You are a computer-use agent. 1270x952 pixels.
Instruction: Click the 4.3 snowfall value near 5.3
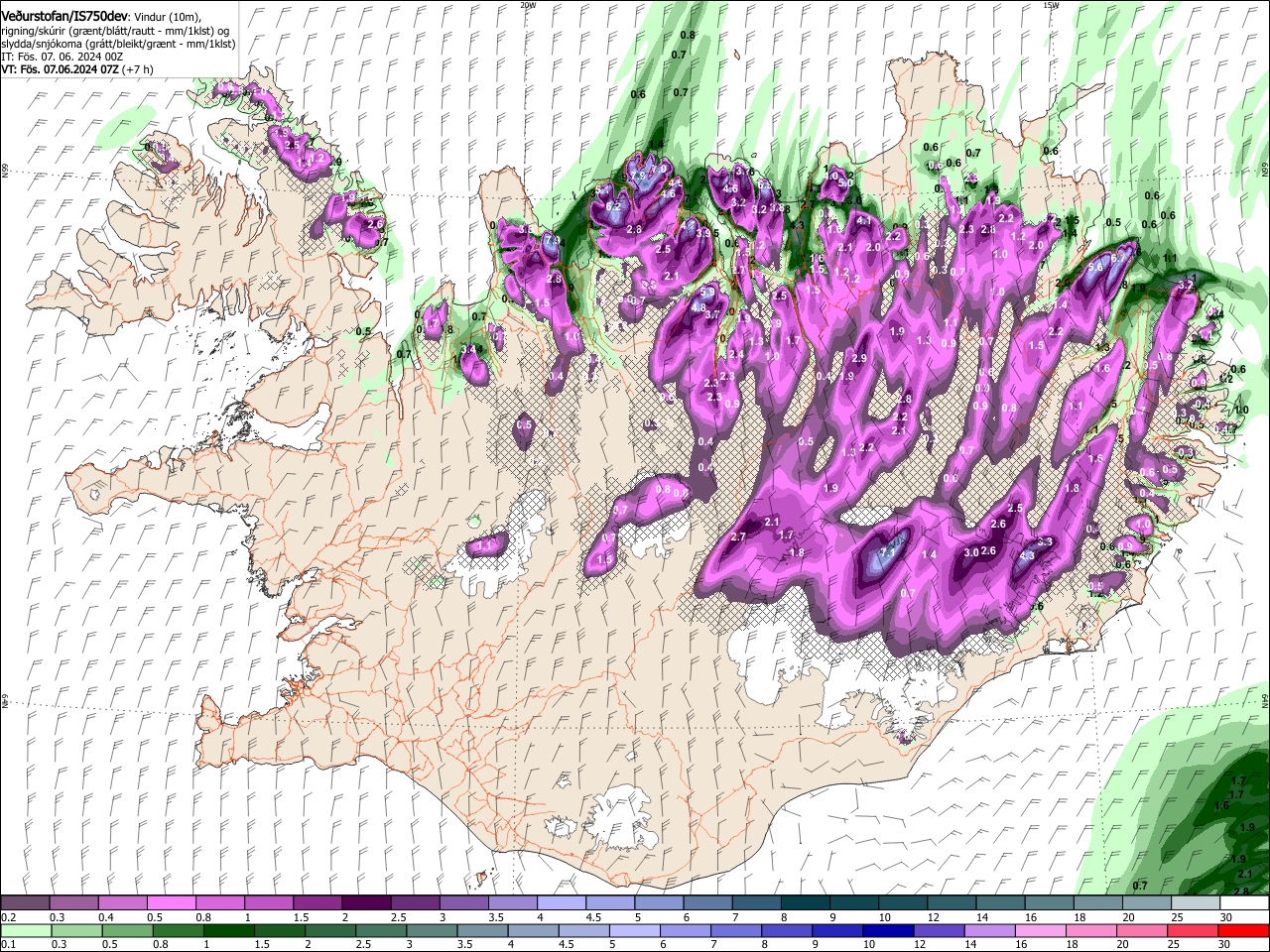(x=1027, y=556)
